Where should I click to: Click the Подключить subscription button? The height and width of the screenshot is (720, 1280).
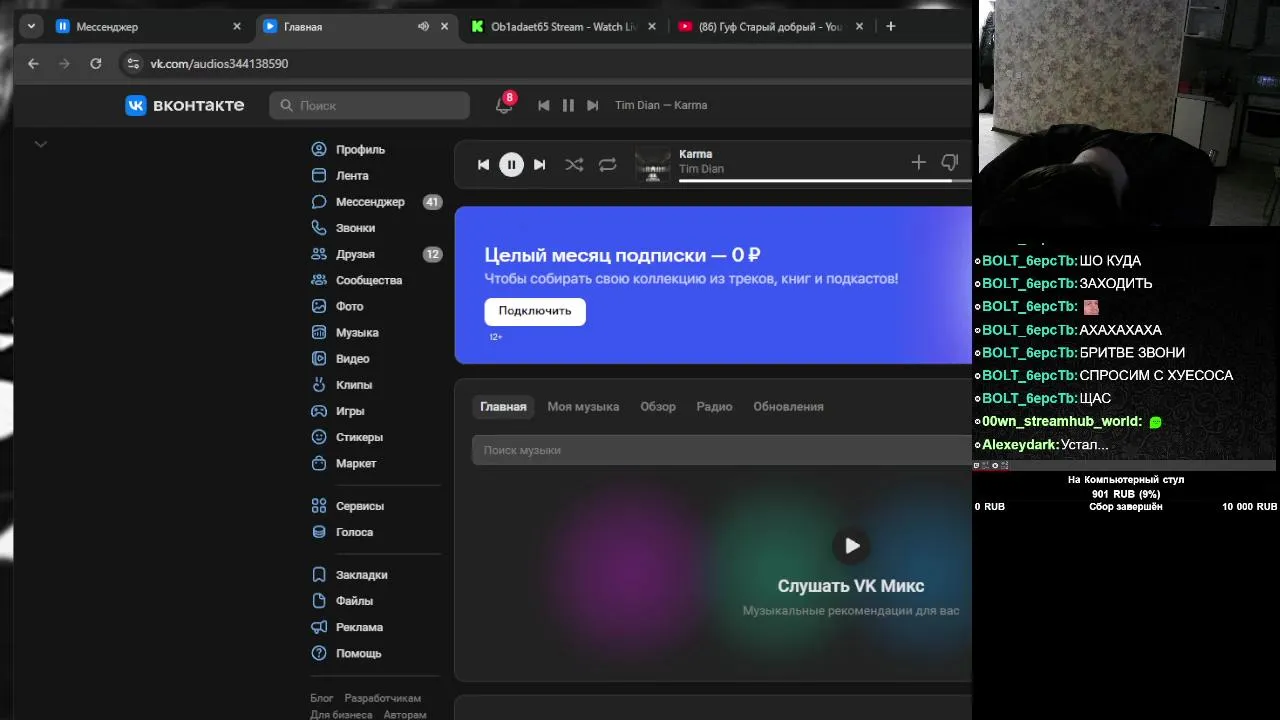click(x=535, y=311)
